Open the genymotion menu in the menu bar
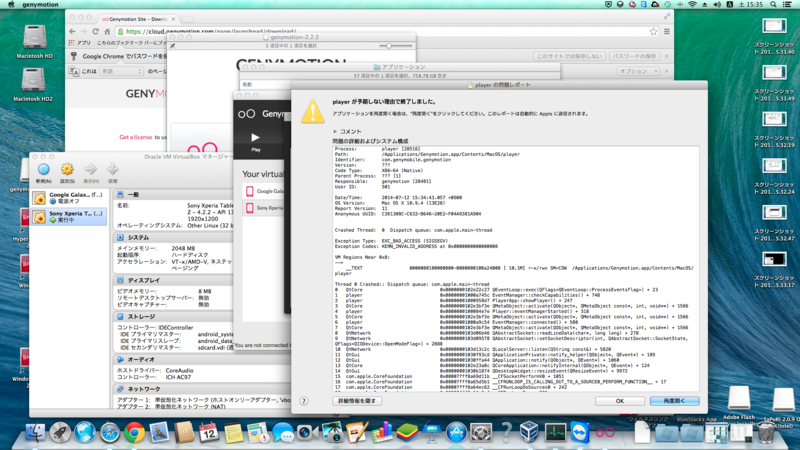 pos(40,5)
